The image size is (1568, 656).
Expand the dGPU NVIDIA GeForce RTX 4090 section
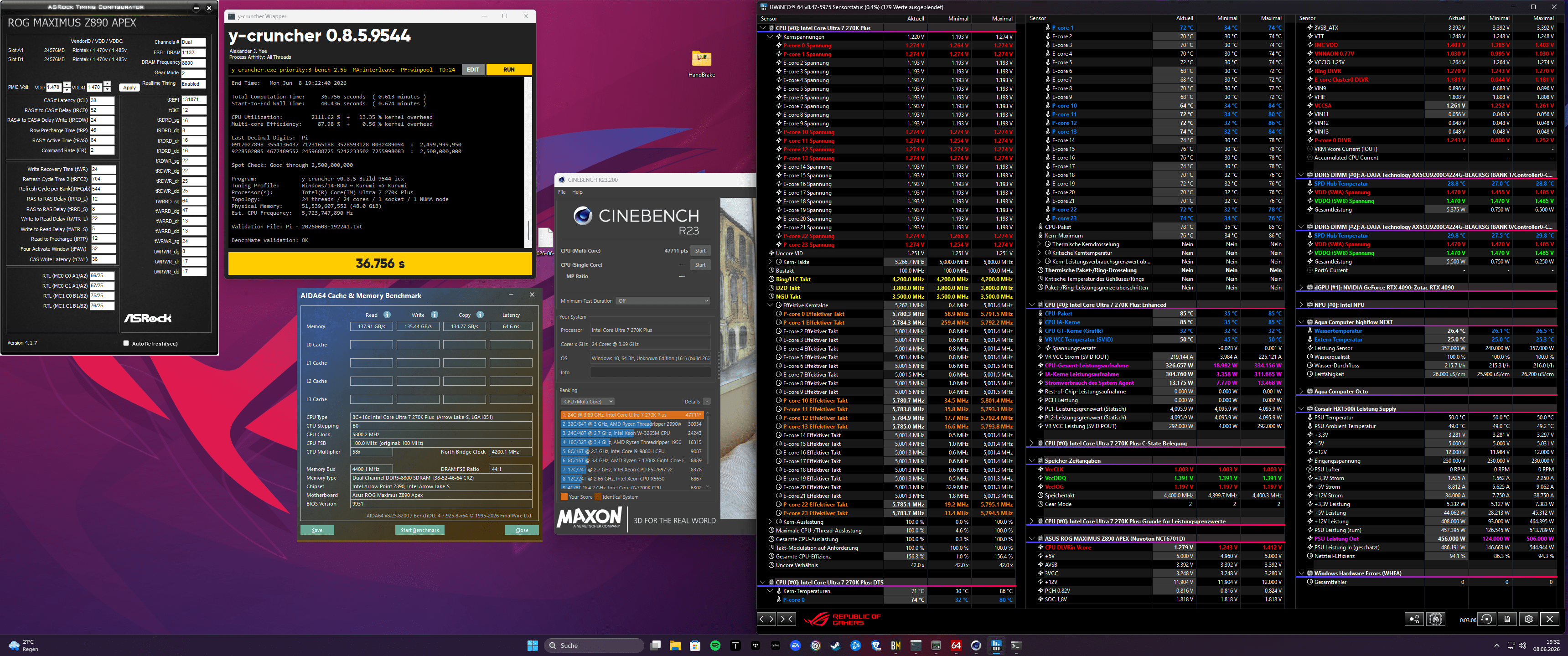1301,287
